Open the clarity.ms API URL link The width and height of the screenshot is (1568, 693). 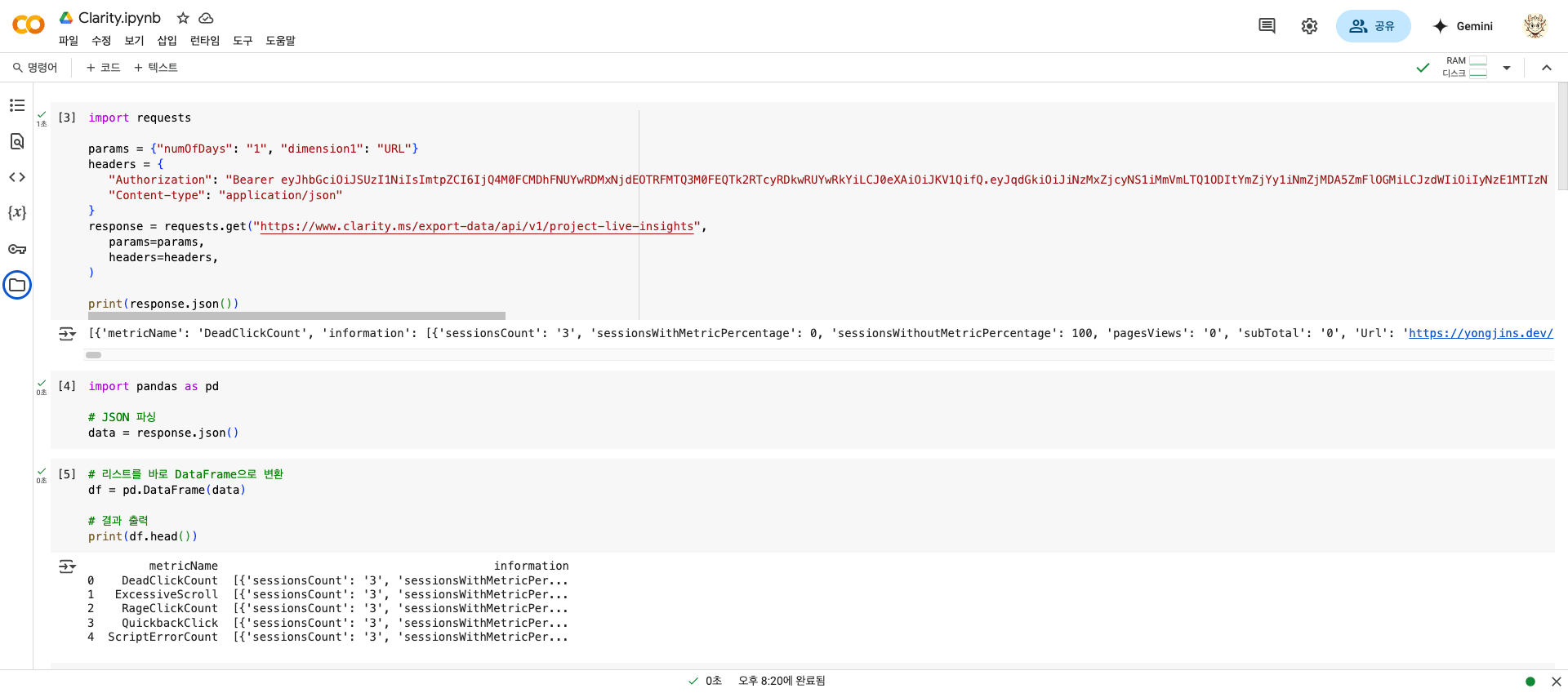point(477,227)
